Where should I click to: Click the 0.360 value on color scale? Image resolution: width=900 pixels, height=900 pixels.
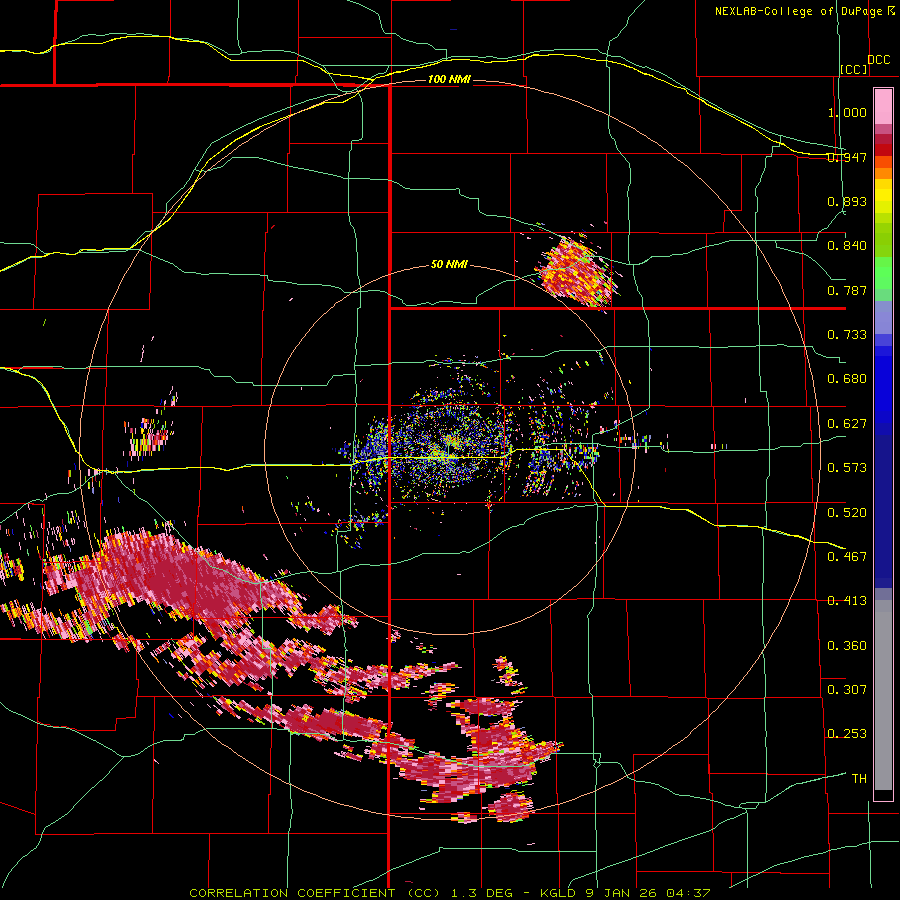847,646
